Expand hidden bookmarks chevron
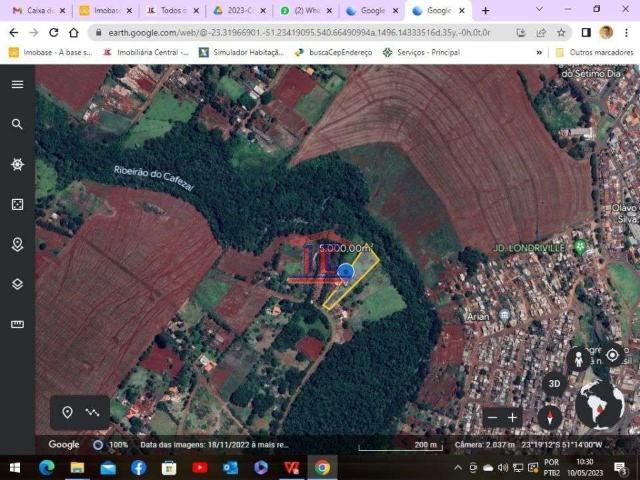 539,52
